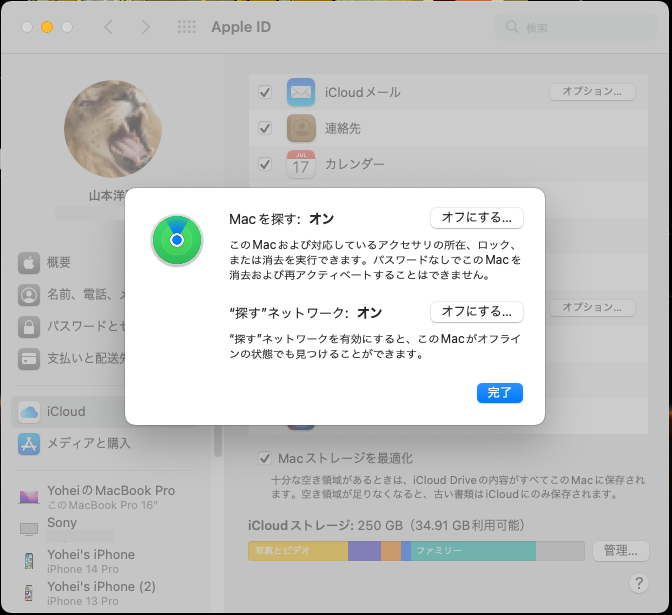The width and height of the screenshot is (672, 615).
Task: Click the App Store media icon
Action: tap(29, 444)
